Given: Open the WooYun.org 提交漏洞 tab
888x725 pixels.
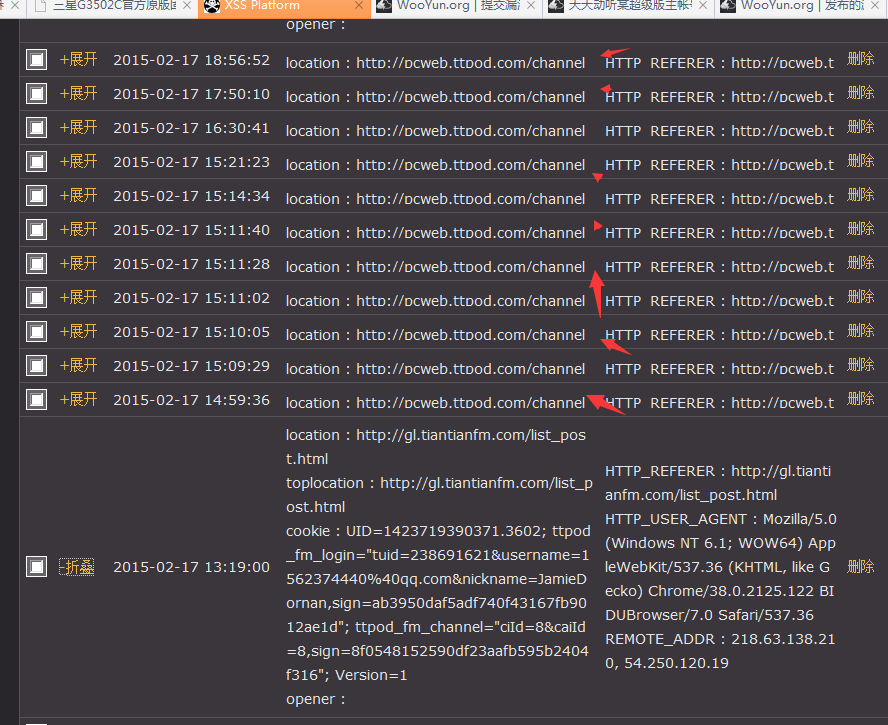Looking at the screenshot, I should (456, 7).
